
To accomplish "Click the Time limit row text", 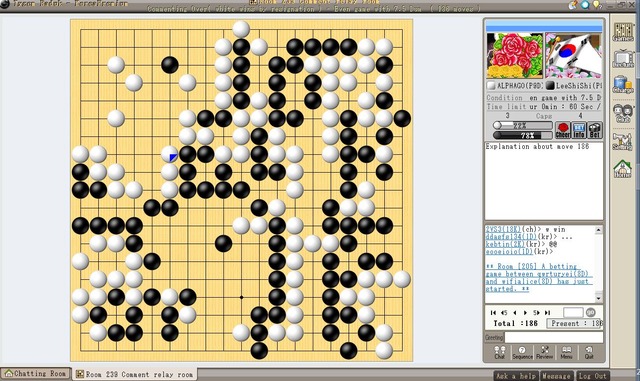I will pyautogui.click(x=544, y=107).
